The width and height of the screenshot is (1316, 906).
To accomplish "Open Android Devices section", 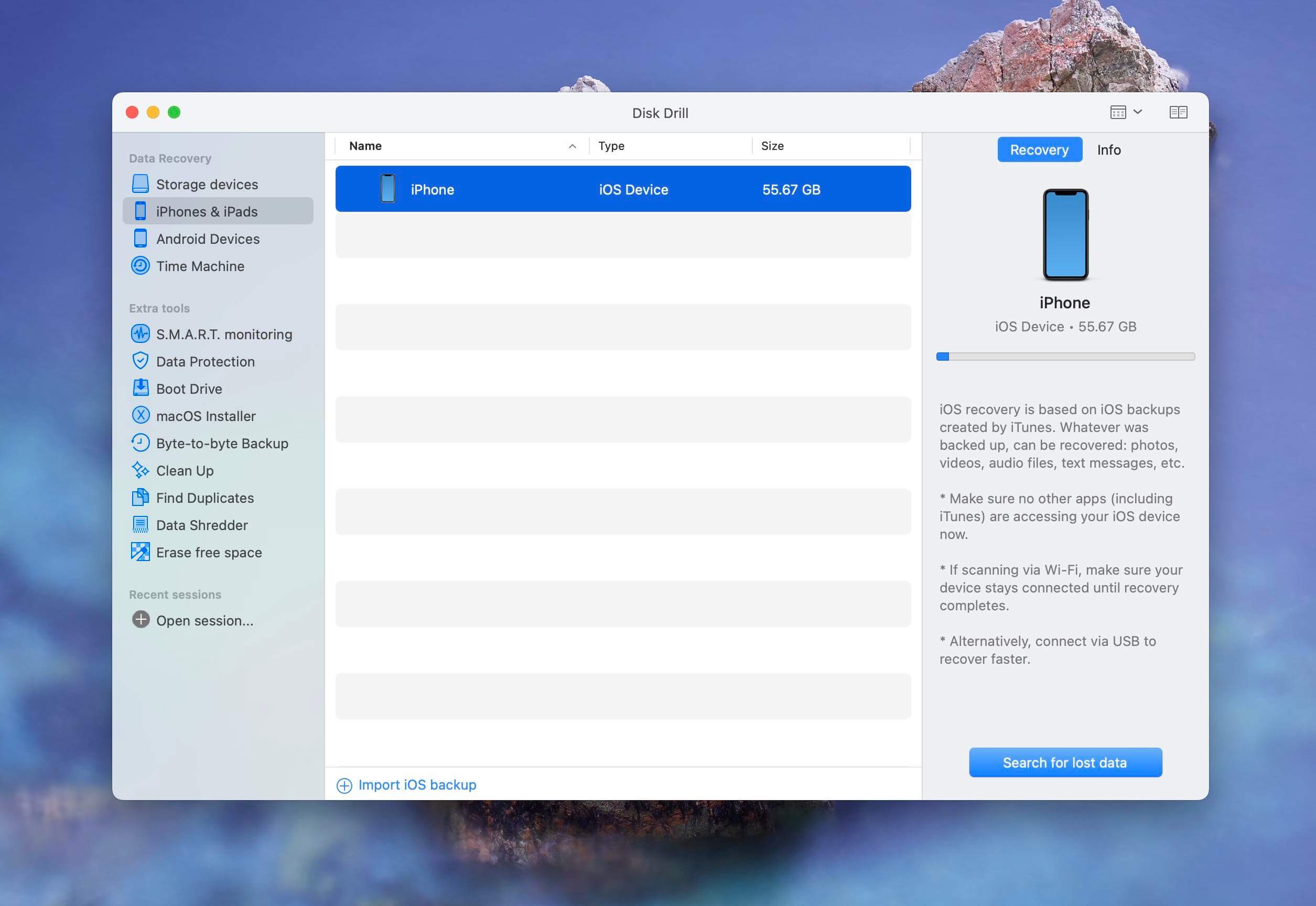I will (218, 239).
